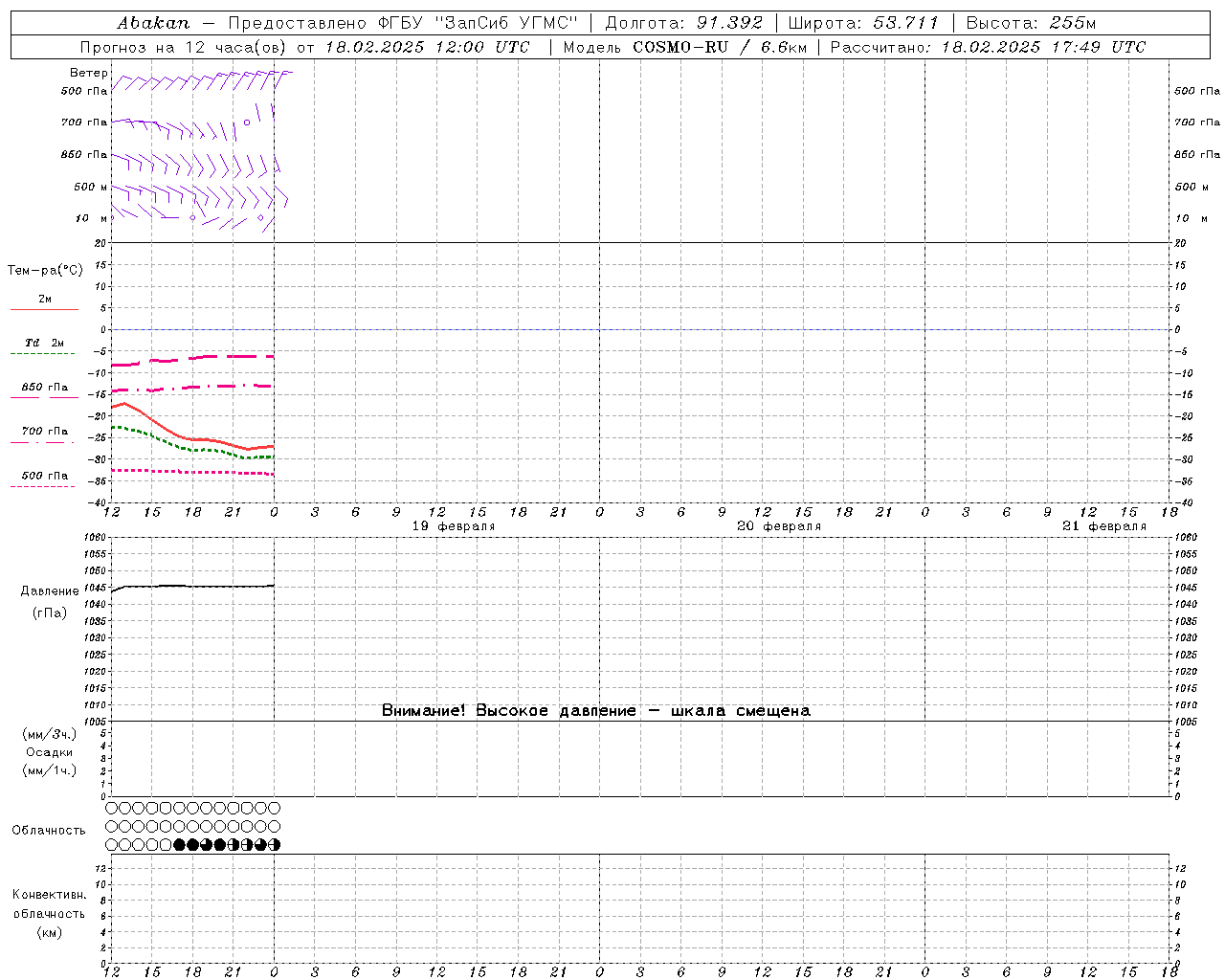Select the Тем-ра(°C) axis label

[x=45, y=271]
